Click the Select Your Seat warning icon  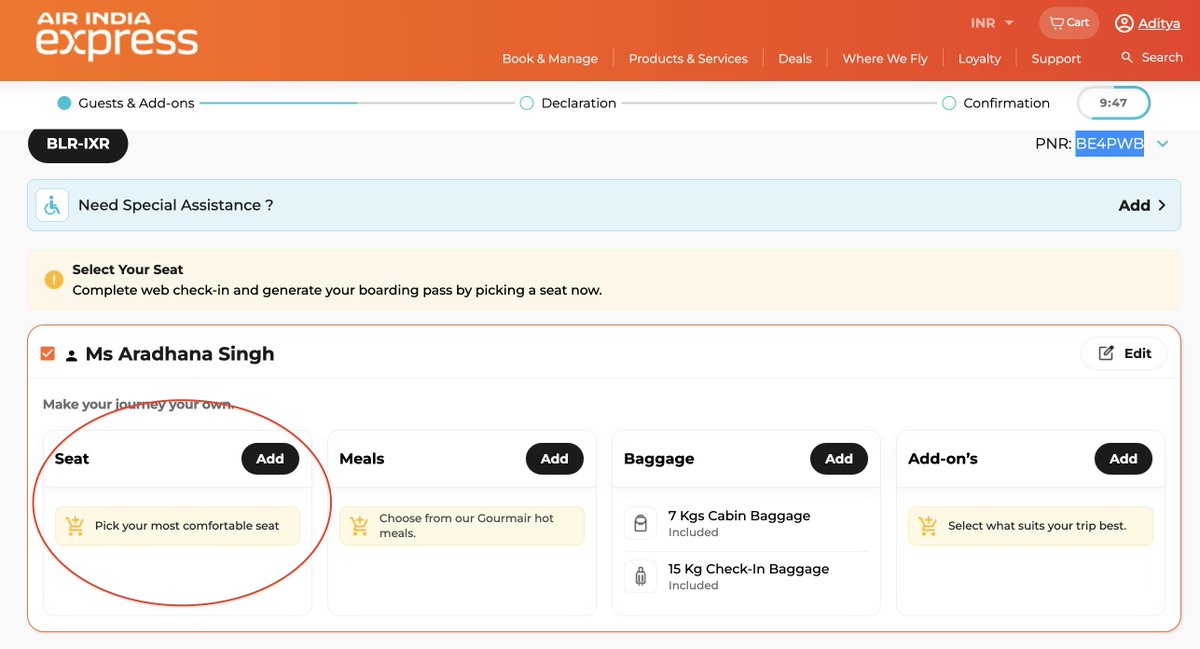tap(54, 279)
